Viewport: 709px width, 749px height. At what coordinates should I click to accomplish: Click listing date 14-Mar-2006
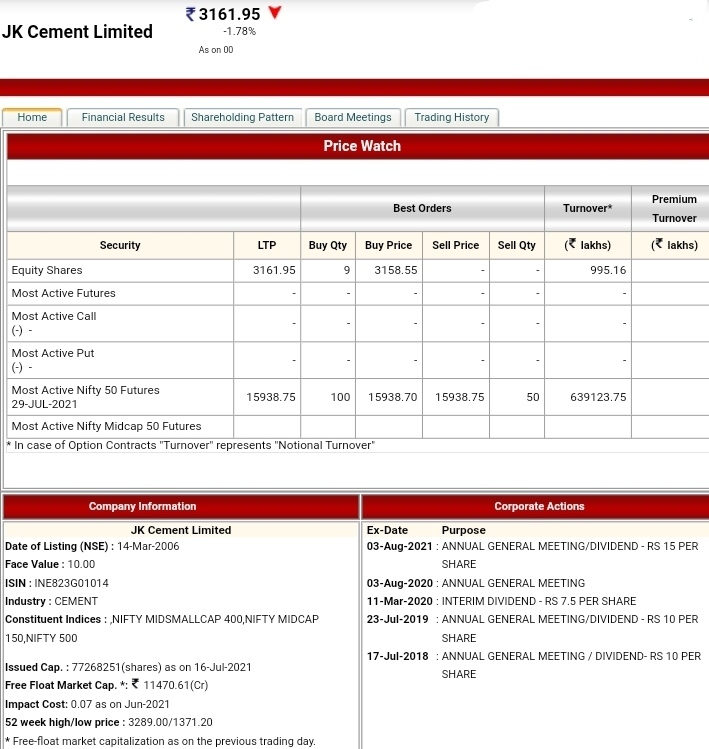(x=148, y=546)
